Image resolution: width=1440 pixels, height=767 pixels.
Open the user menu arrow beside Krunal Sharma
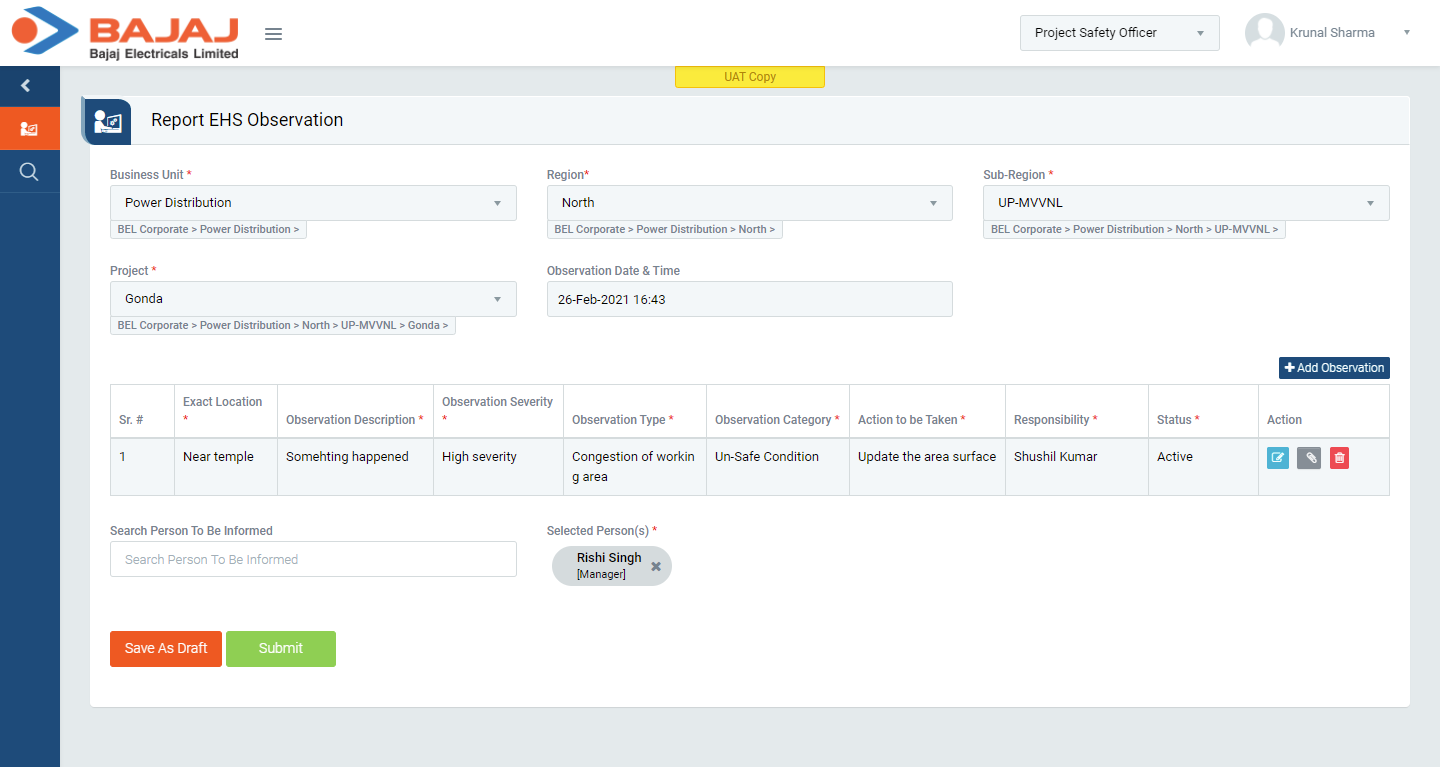pos(1406,33)
